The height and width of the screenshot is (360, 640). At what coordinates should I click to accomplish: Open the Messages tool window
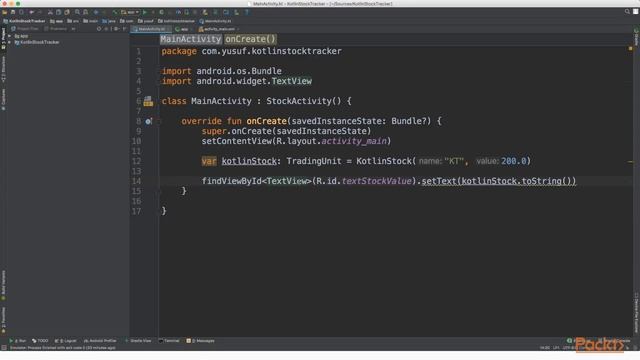point(200,340)
